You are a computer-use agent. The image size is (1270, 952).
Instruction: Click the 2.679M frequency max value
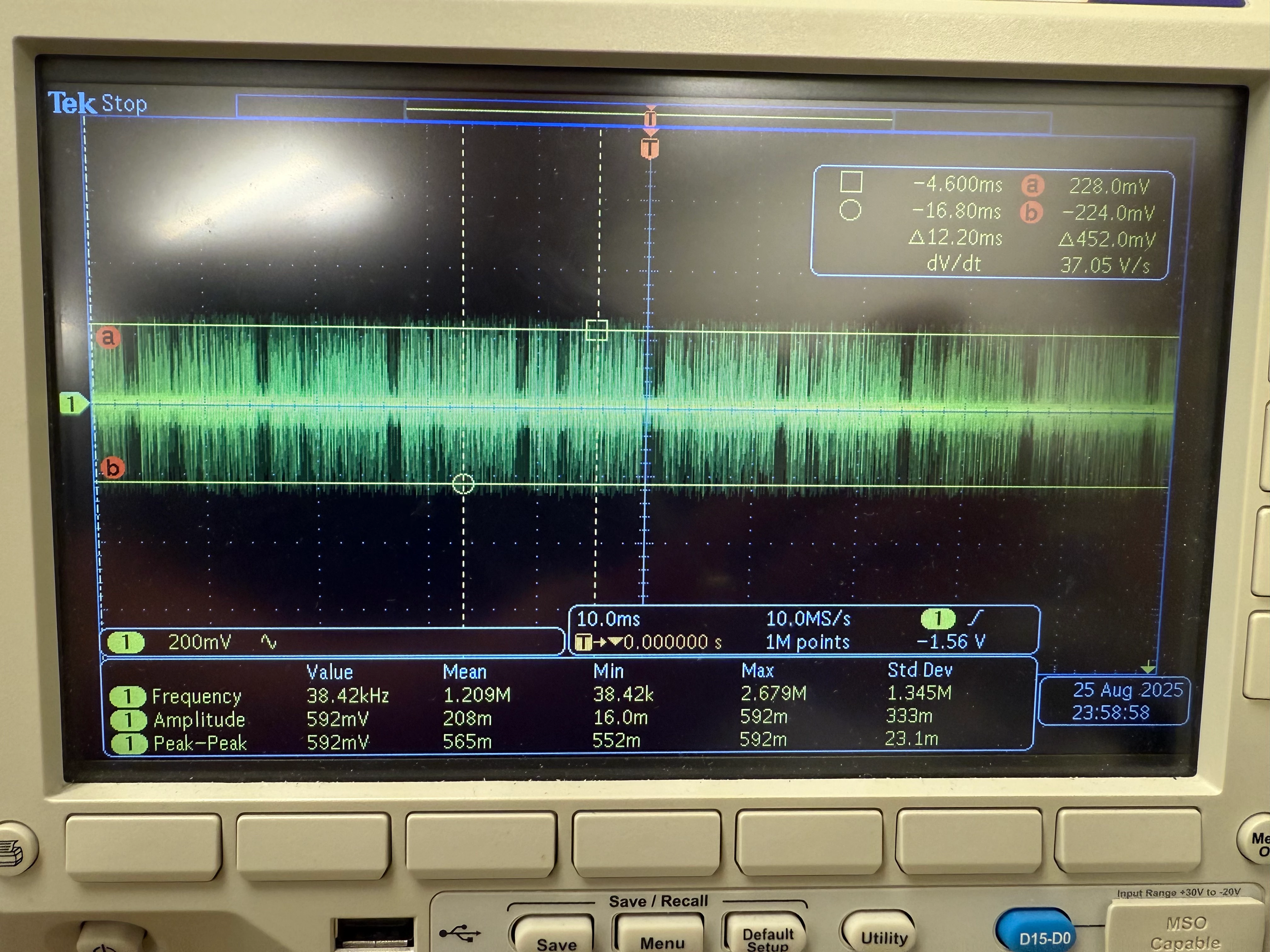(773, 694)
